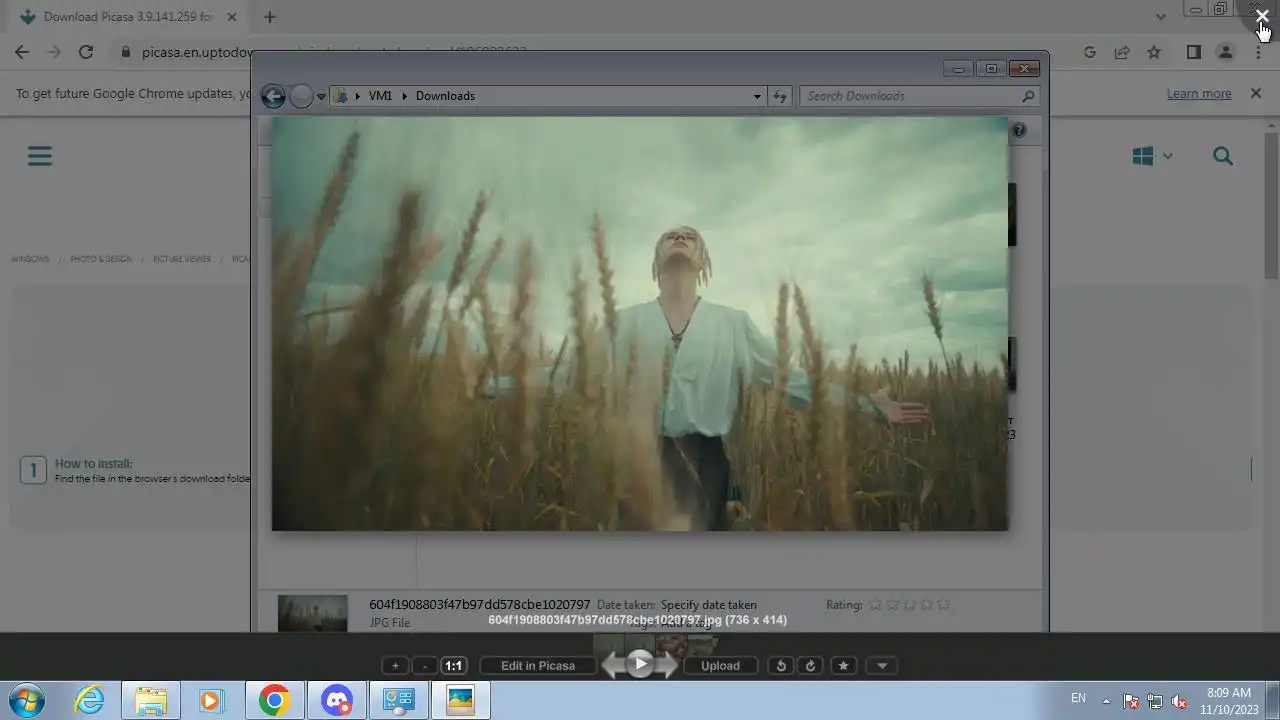The image size is (1280, 720).
Task: Open Chrome three-dot menu
Action: (1258, 52)
